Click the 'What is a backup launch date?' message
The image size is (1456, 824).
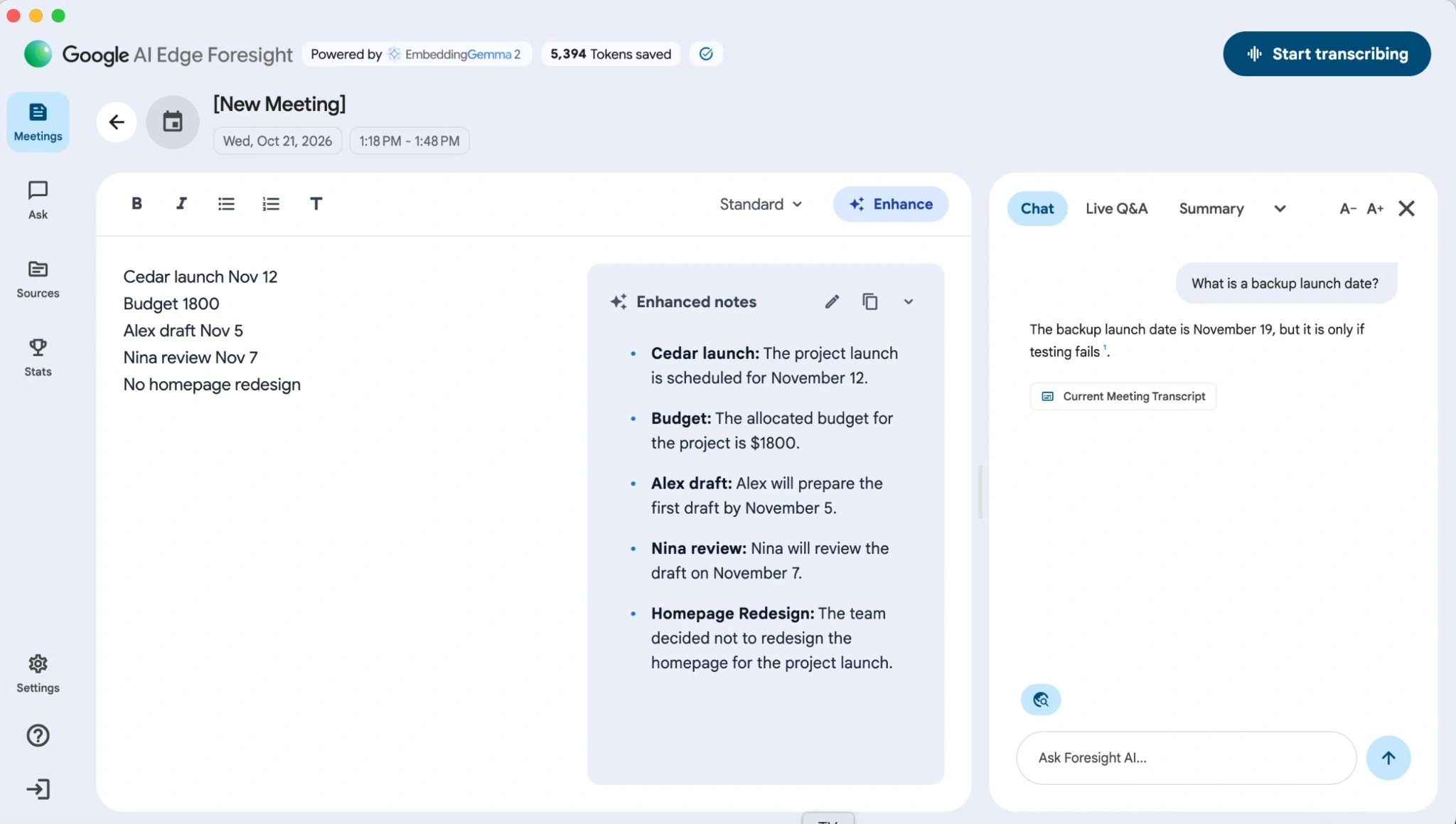click(1285, 283)
